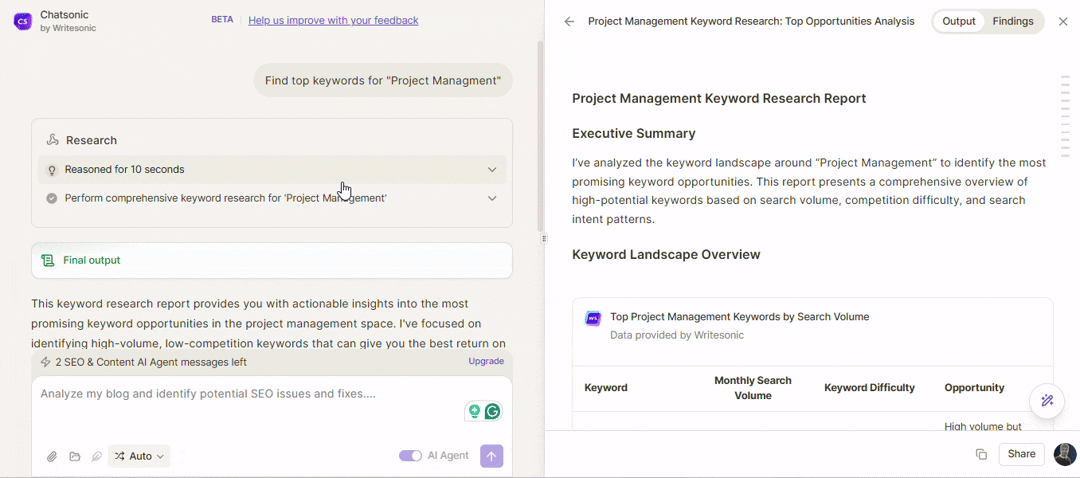Click the Chatsonic logo icon
Screen dimensions: 1080x478
pos(22,21)
